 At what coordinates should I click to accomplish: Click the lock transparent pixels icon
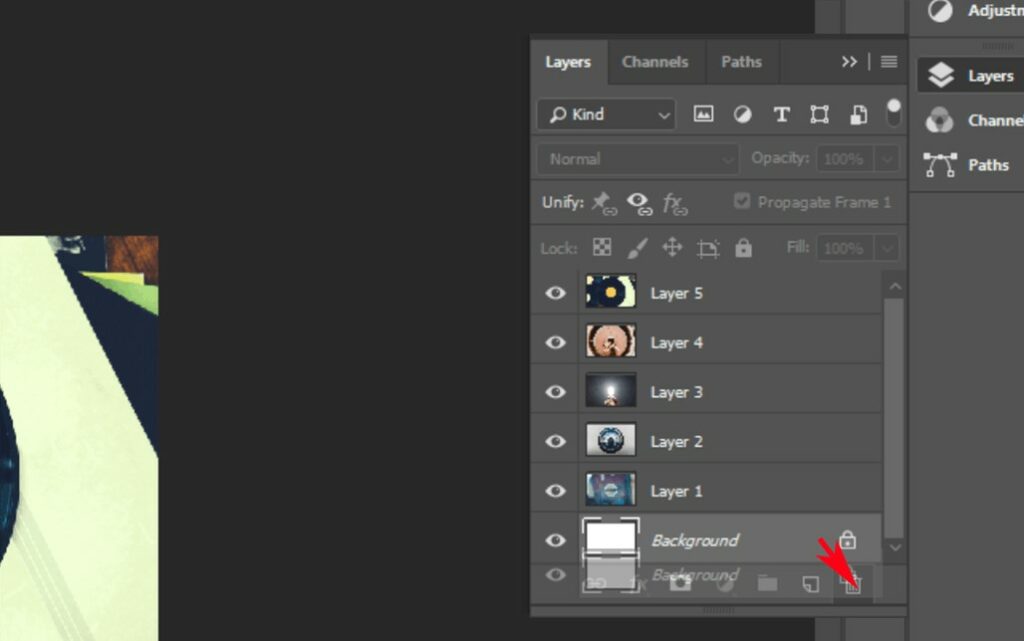coord(602,248)
